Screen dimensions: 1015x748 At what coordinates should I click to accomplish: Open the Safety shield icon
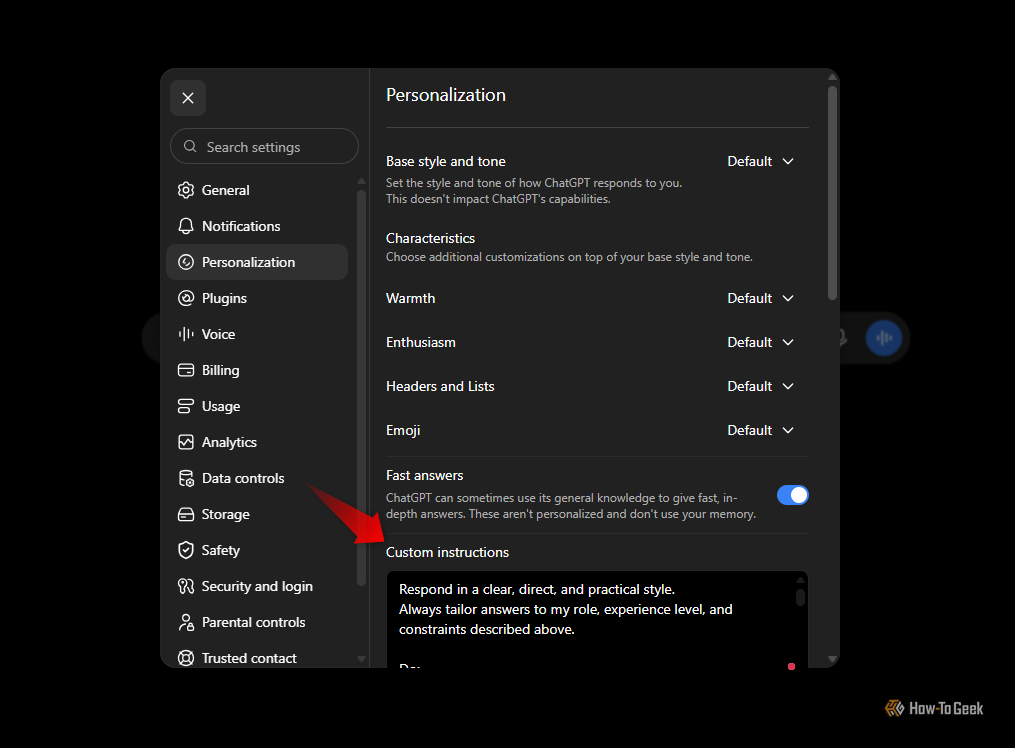(x=186, y=550)
